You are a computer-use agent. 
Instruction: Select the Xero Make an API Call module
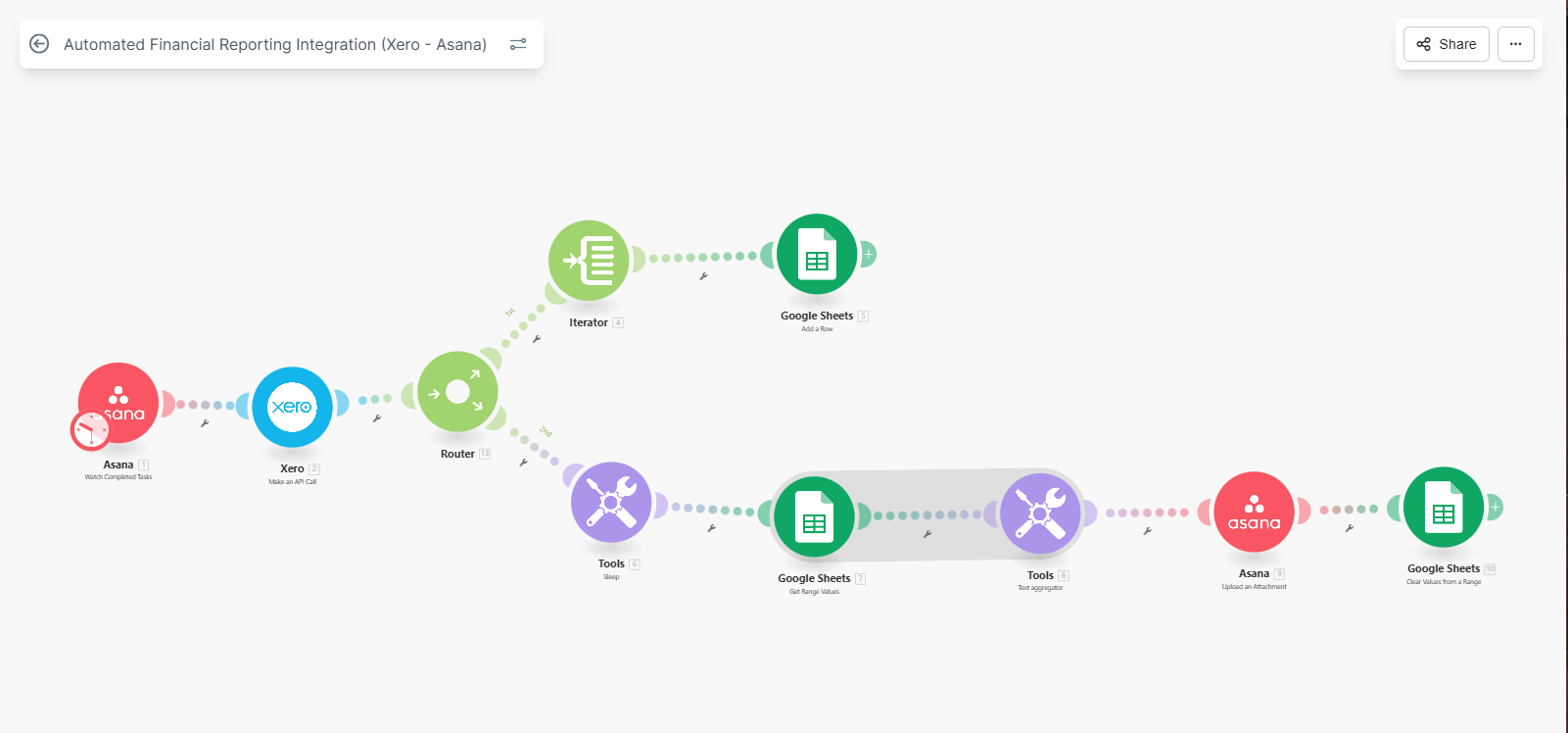pyautogui.click(x=292, y=407)
